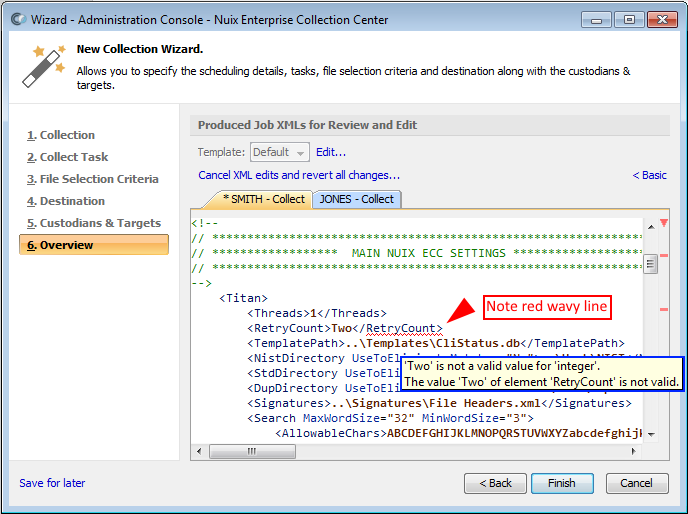Viewport: 688px width, 514px height.
Task: Click the vertical scrollbar down arrow
Action: [651, 435]
